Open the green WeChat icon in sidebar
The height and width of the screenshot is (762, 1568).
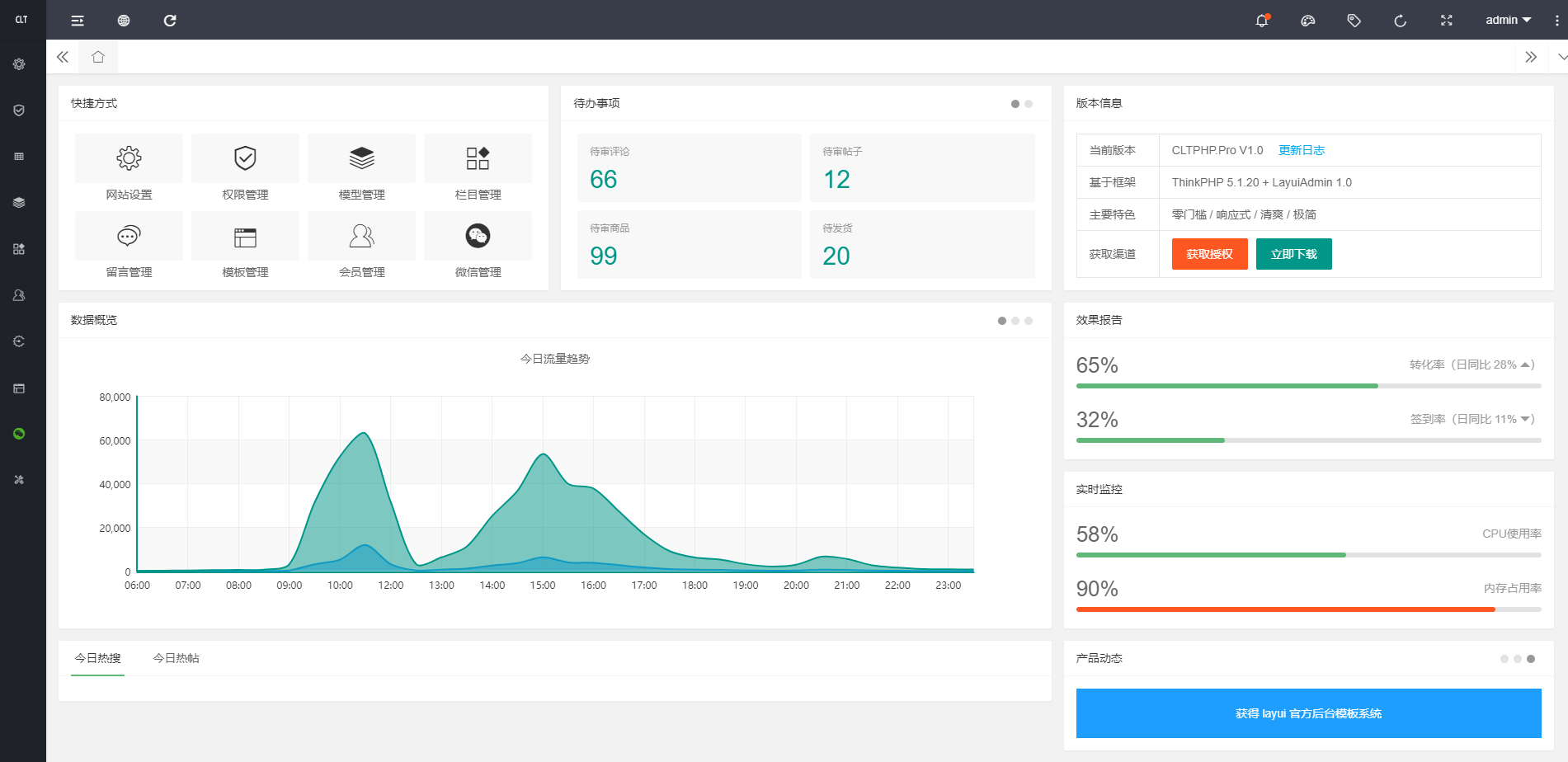coord(19,434)
